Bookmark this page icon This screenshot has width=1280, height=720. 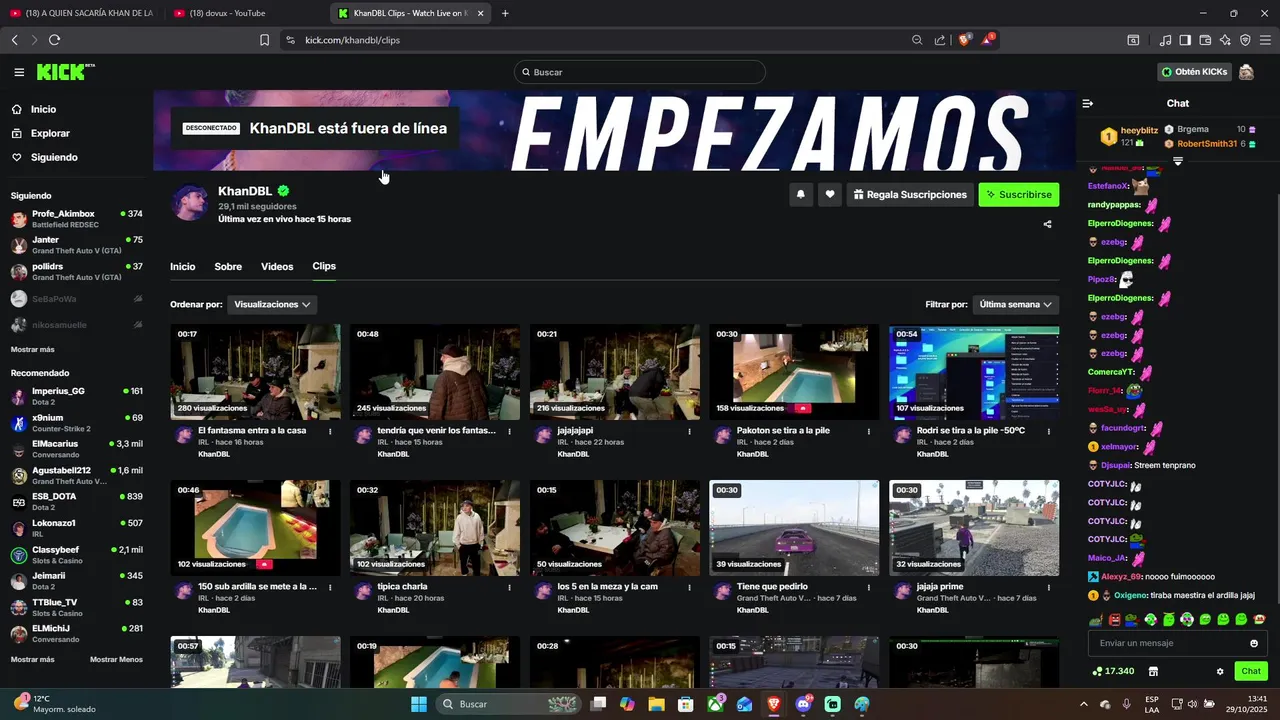point(264,40)
